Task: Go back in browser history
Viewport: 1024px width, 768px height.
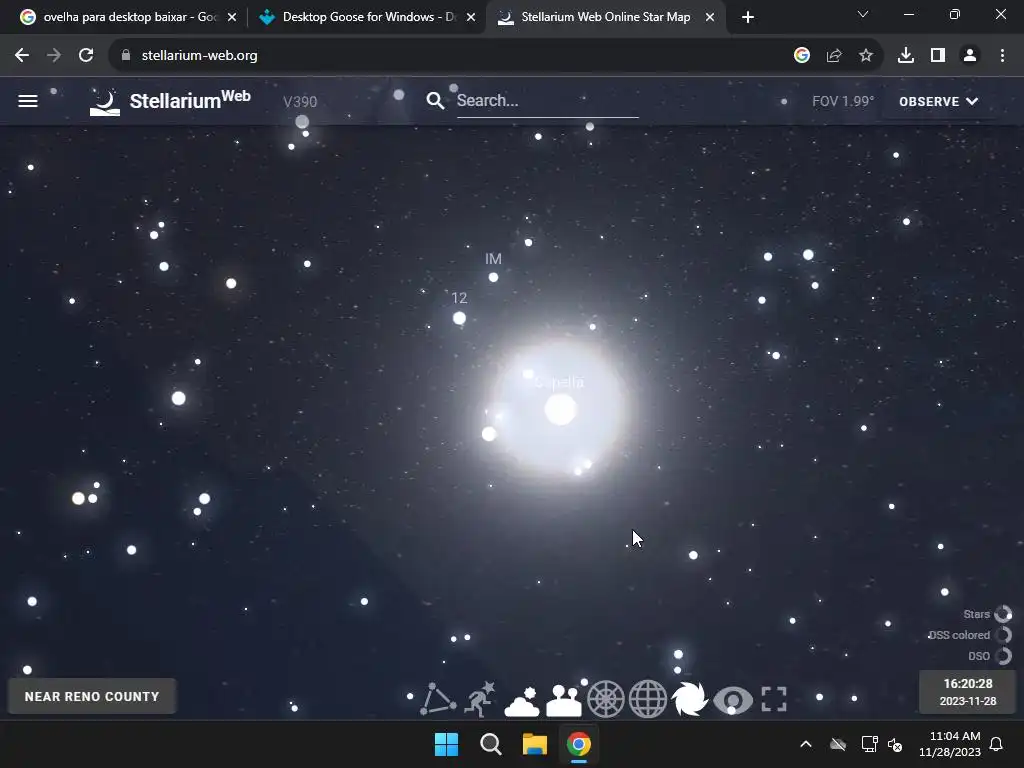Action: click(x=22, y=56)
